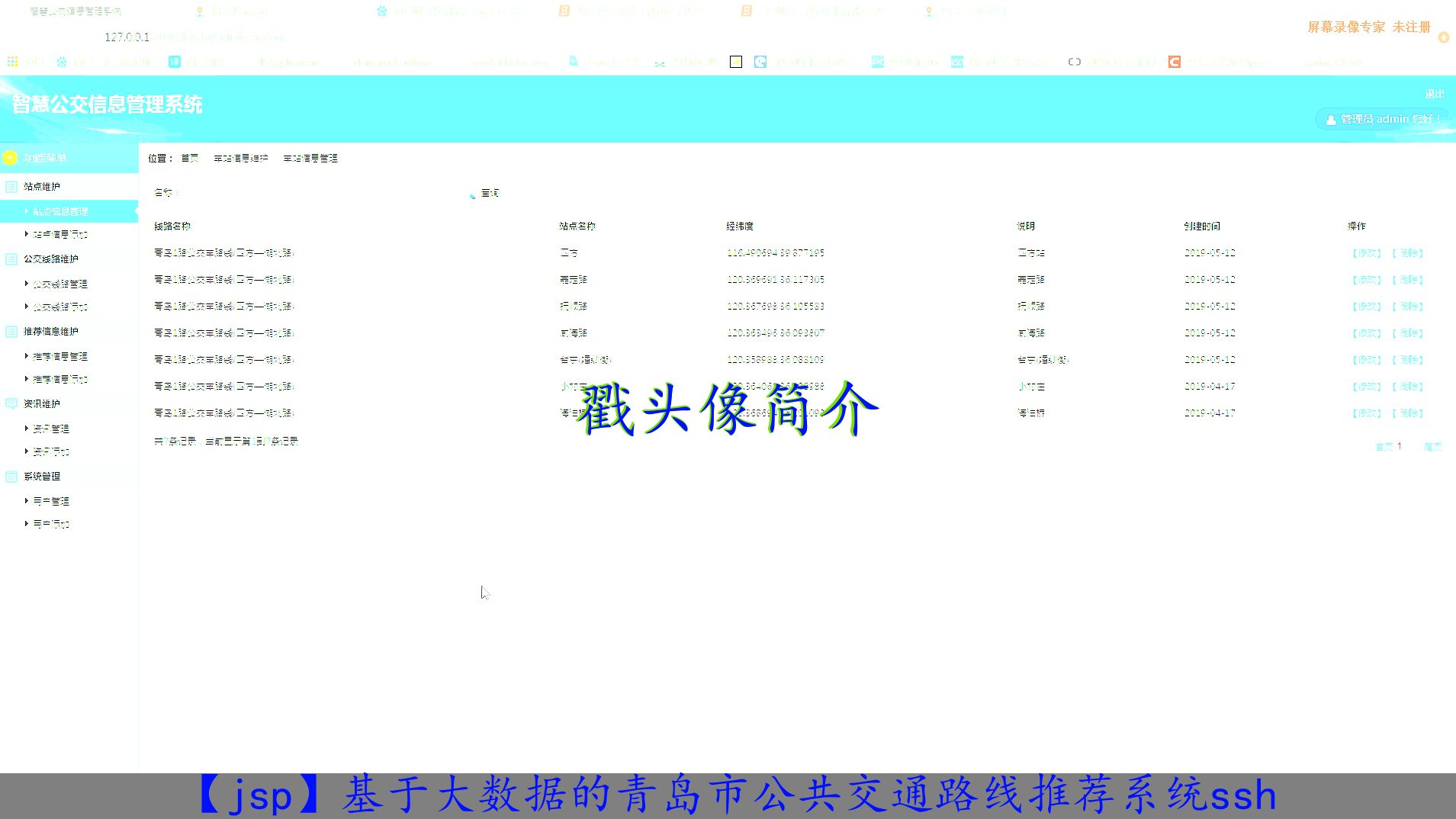This screenshot has height=819, width=1456.
Task: Open 推荐信息添加 in the sidebar
Action: point(60,380)
